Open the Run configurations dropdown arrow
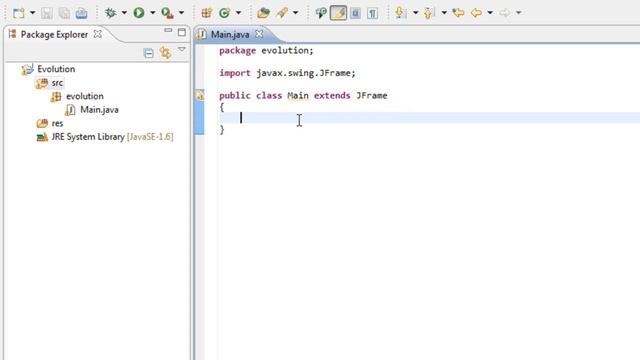Screen dimensions: 640x360 pyautogui.click(x=153, y=13)
